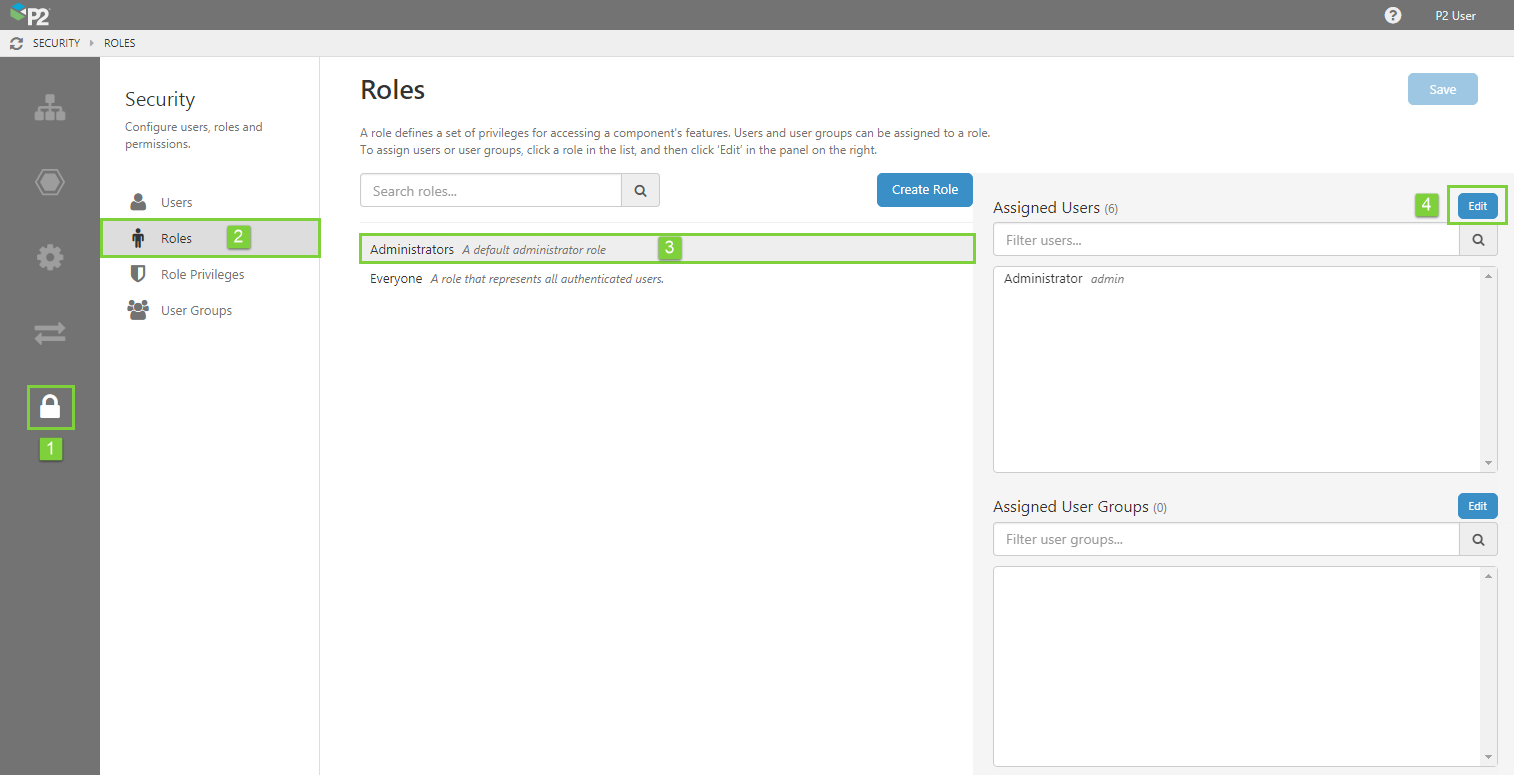The width and height of the screenshot is (1514, 775).
Task: Open User Groups in Security menu
Action: click(196, 310)
